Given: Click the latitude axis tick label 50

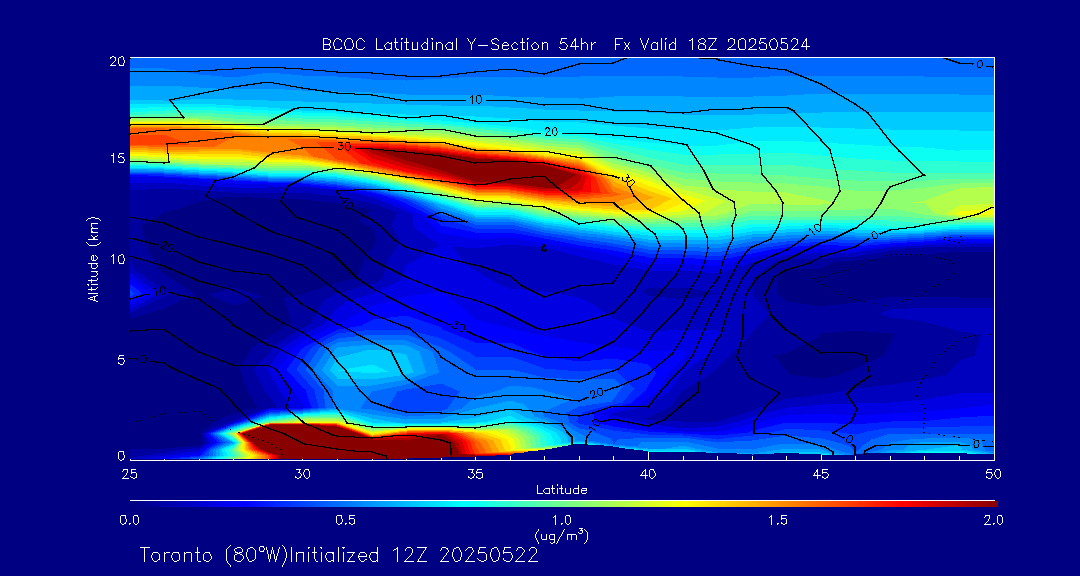Looking at the screenshot, I should (x=994, y=474).
